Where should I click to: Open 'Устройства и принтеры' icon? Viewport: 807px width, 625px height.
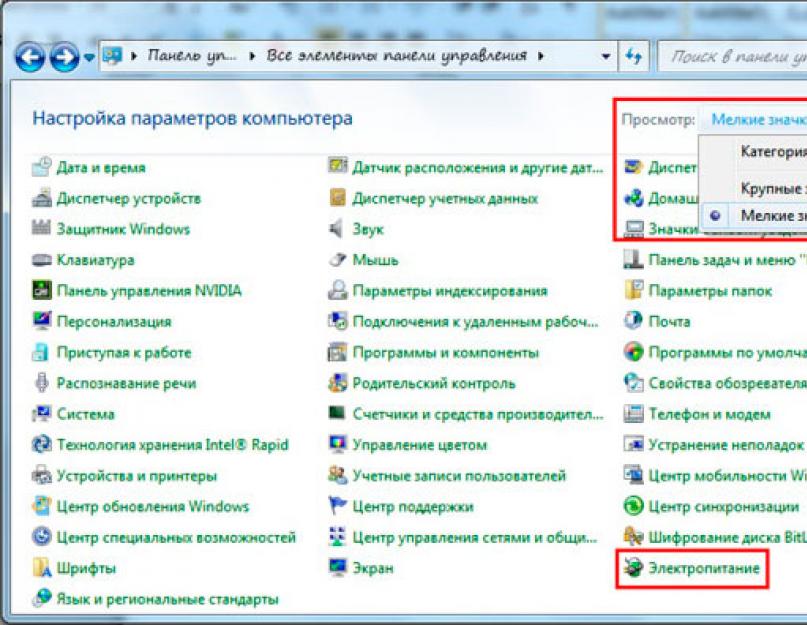tap(42, 475)
